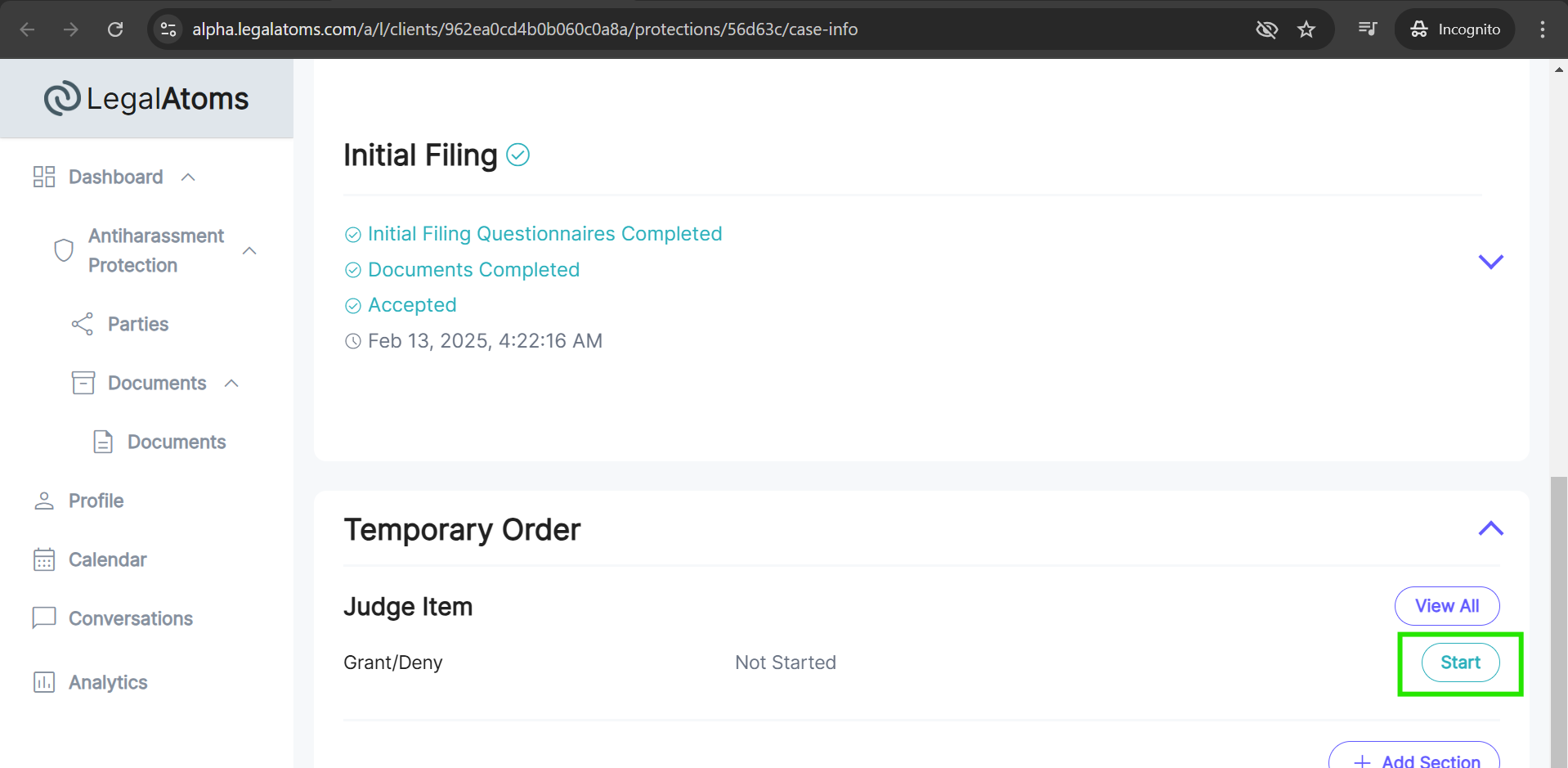Click the LegalAtoms logo

tap(146, 99)
